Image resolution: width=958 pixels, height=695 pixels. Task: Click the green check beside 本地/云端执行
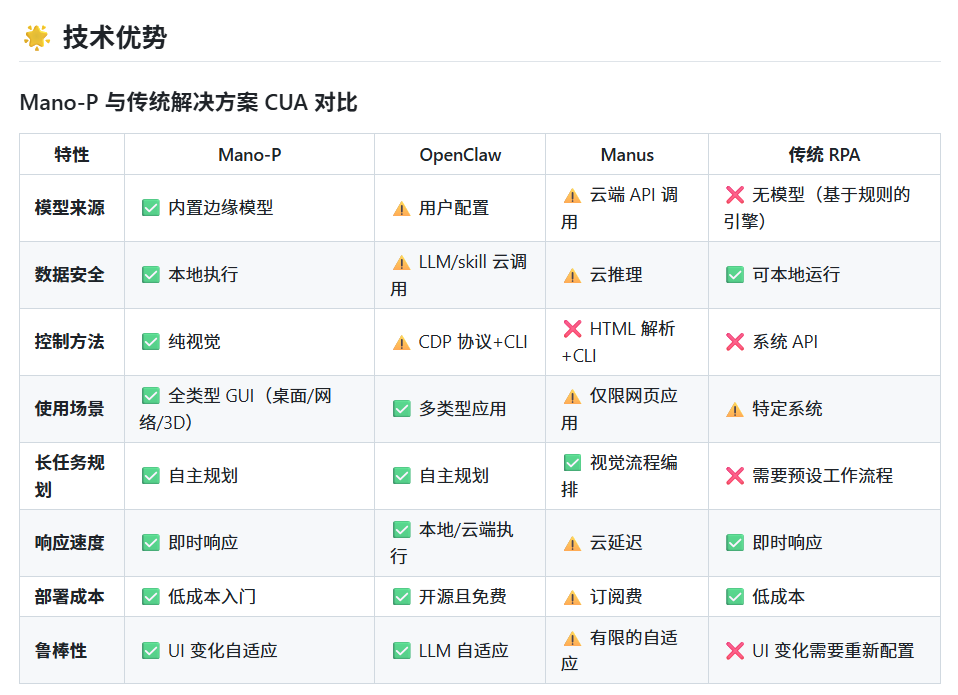tap(401, 529)
